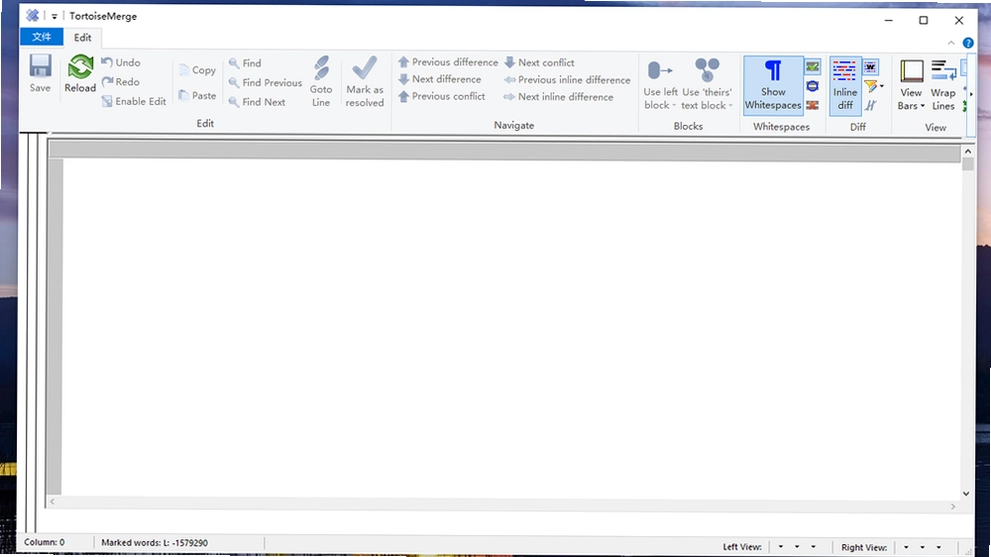Click the vertical scrollbar down arrow

966,493
